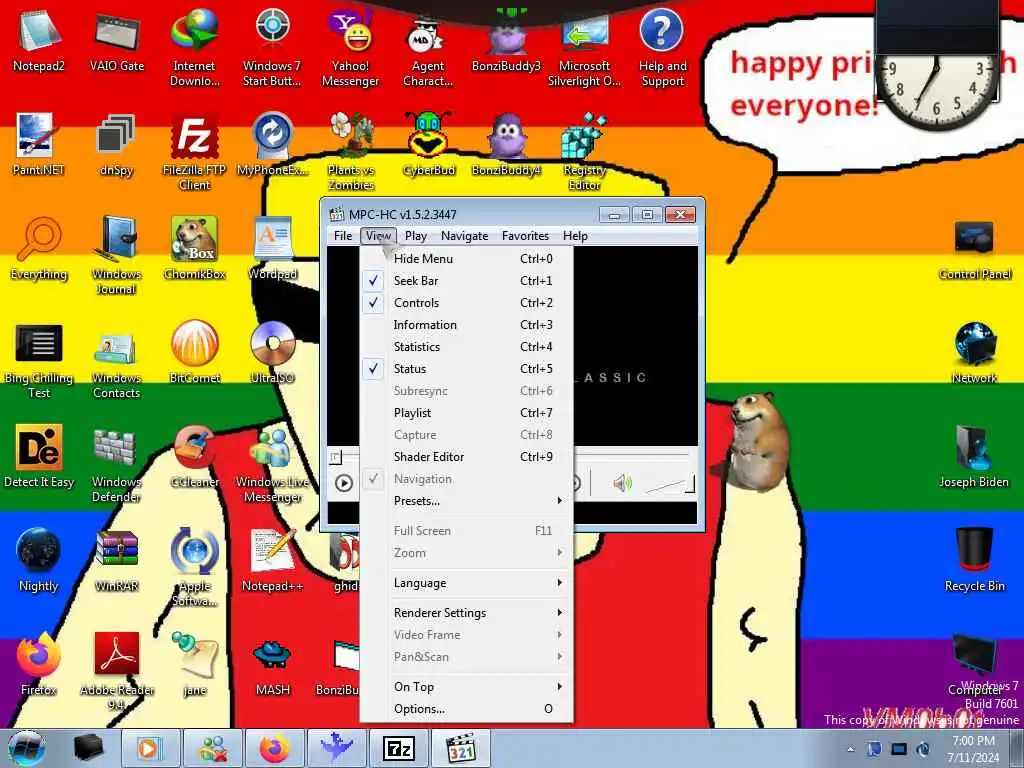
Task: Toggle the Status bar view option
Action: 466,369
